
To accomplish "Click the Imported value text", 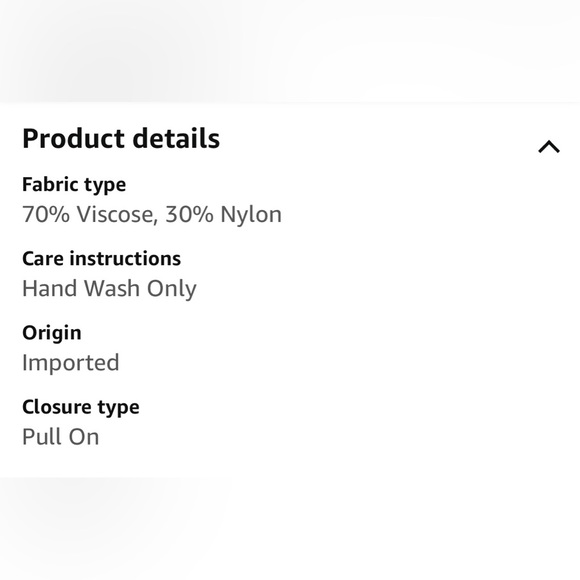I will (x=71, y=363).
